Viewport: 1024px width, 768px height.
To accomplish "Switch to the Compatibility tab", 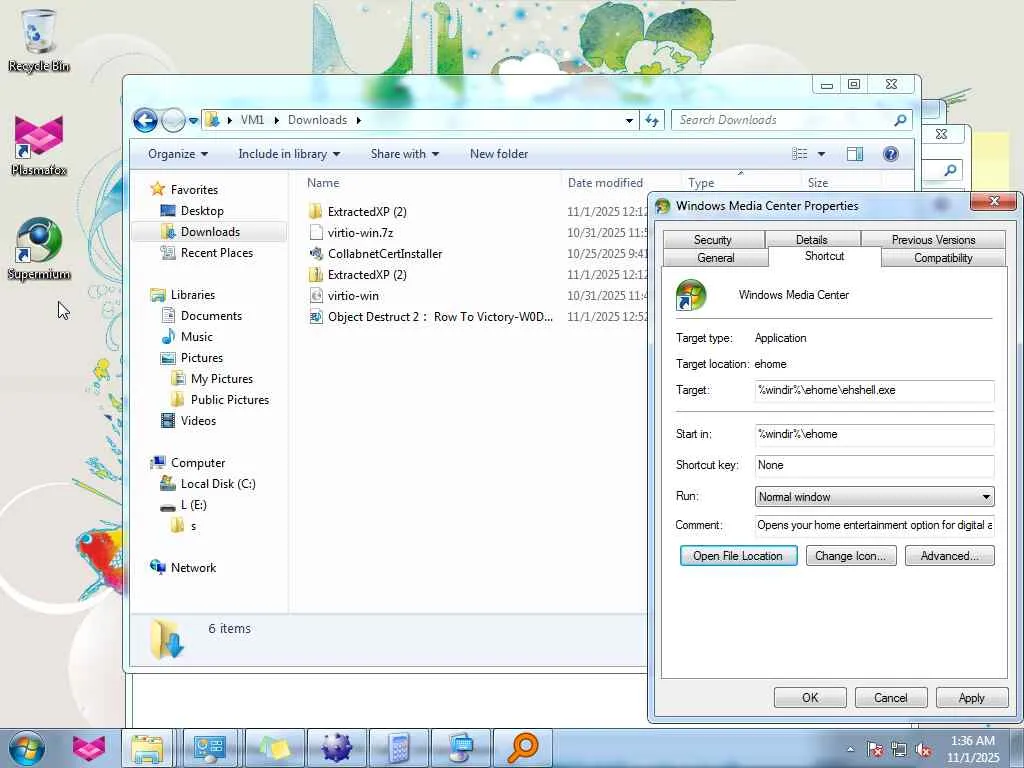I will pyautogui.click(x=943, y=258).
